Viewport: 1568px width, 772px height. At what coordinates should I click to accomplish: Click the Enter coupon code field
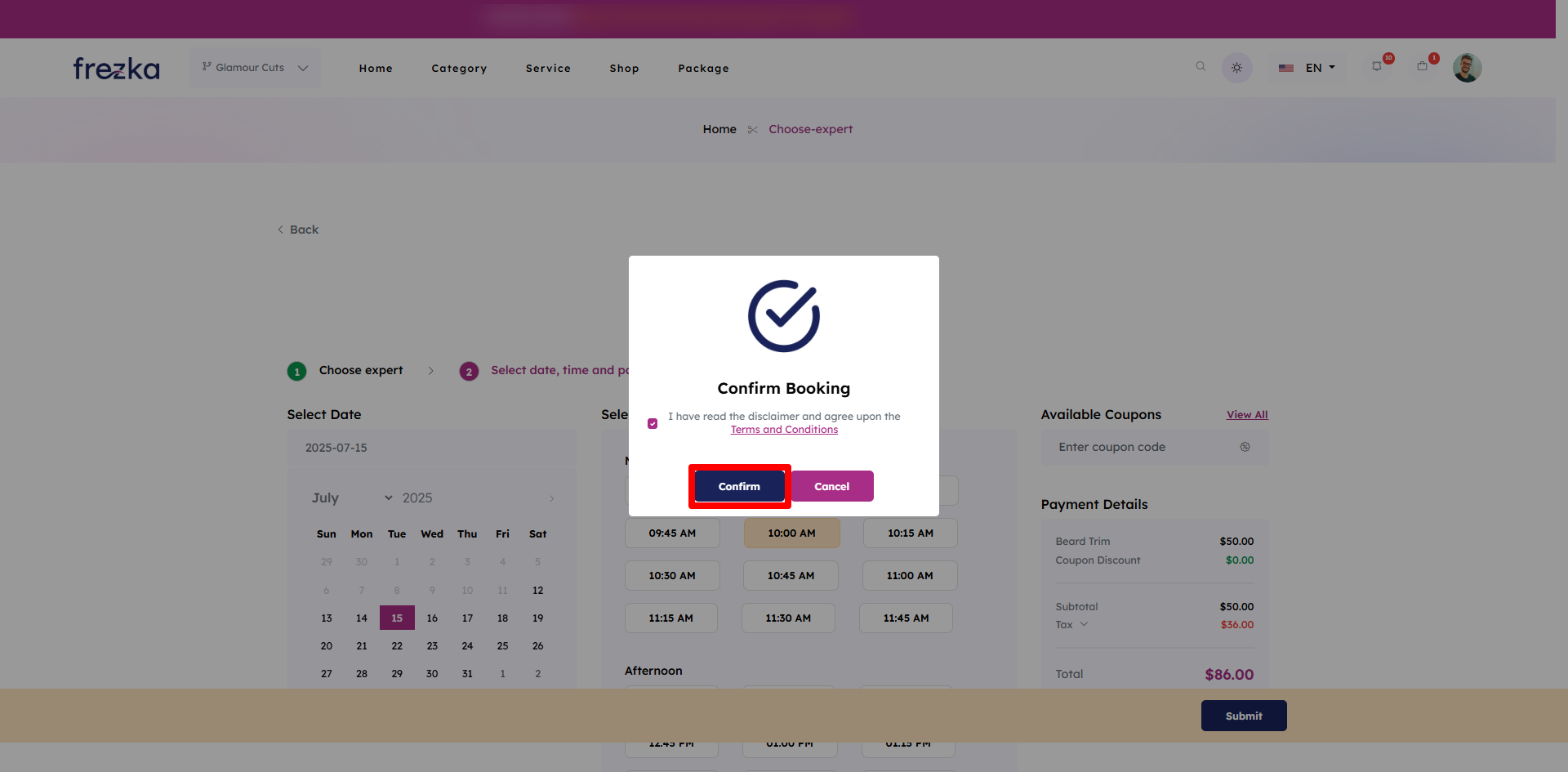1143,447
